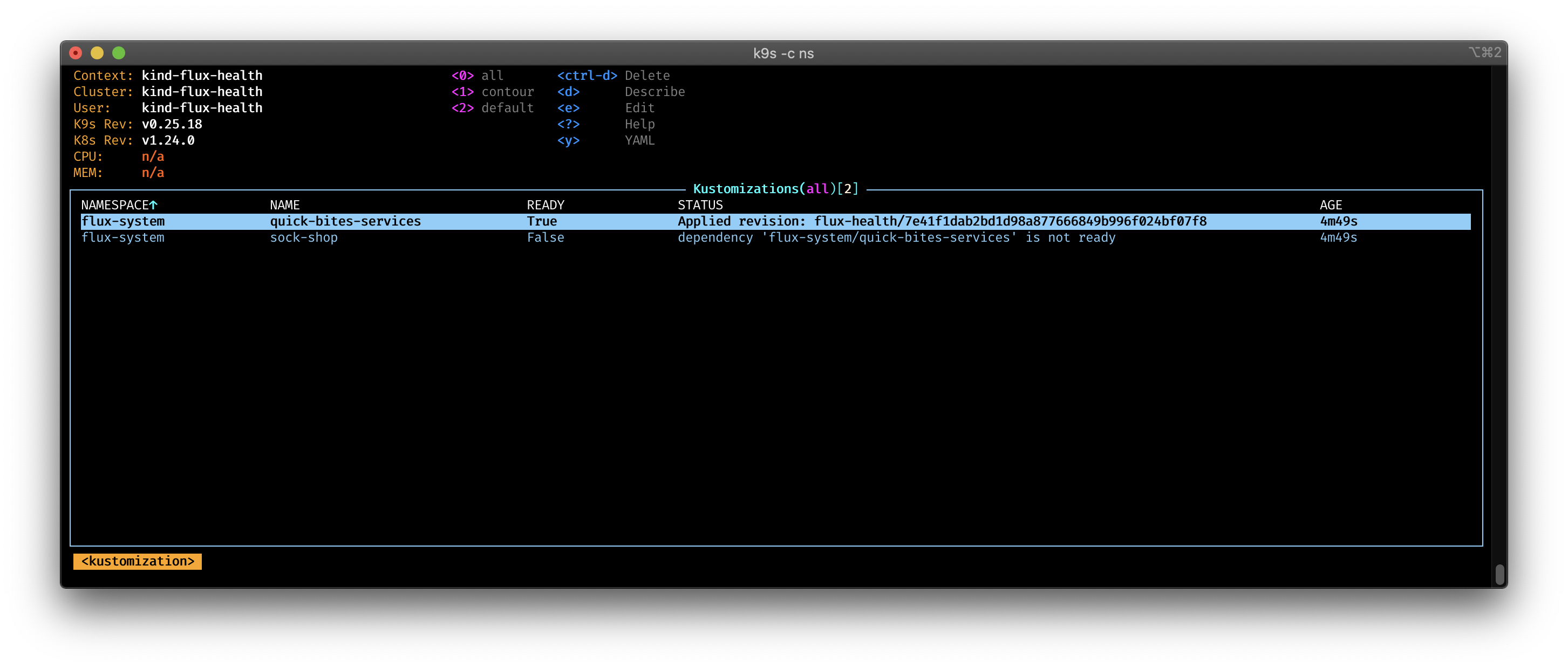Screen dimensions: 1568x668
Task: Click the False ready value
Action: pyautogui.click(x=546, y=237)
